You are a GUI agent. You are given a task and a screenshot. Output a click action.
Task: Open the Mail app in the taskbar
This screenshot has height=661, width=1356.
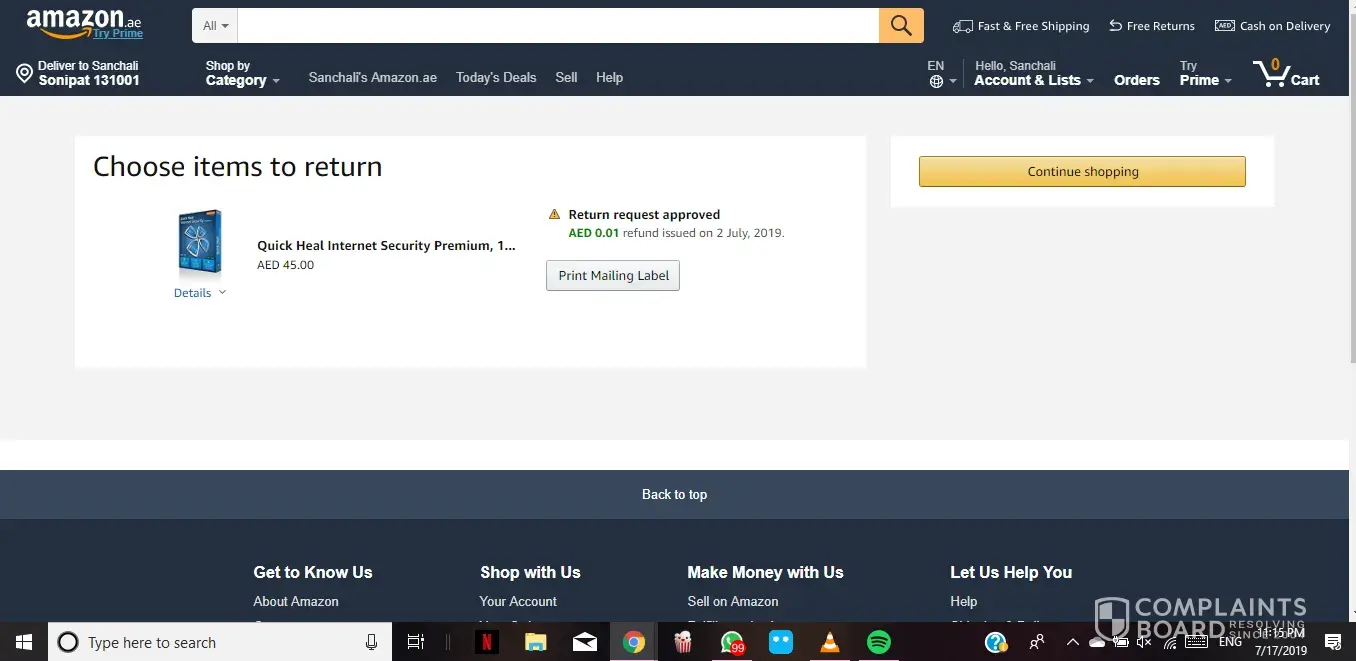pyautogui.click(x=585, y=642)
